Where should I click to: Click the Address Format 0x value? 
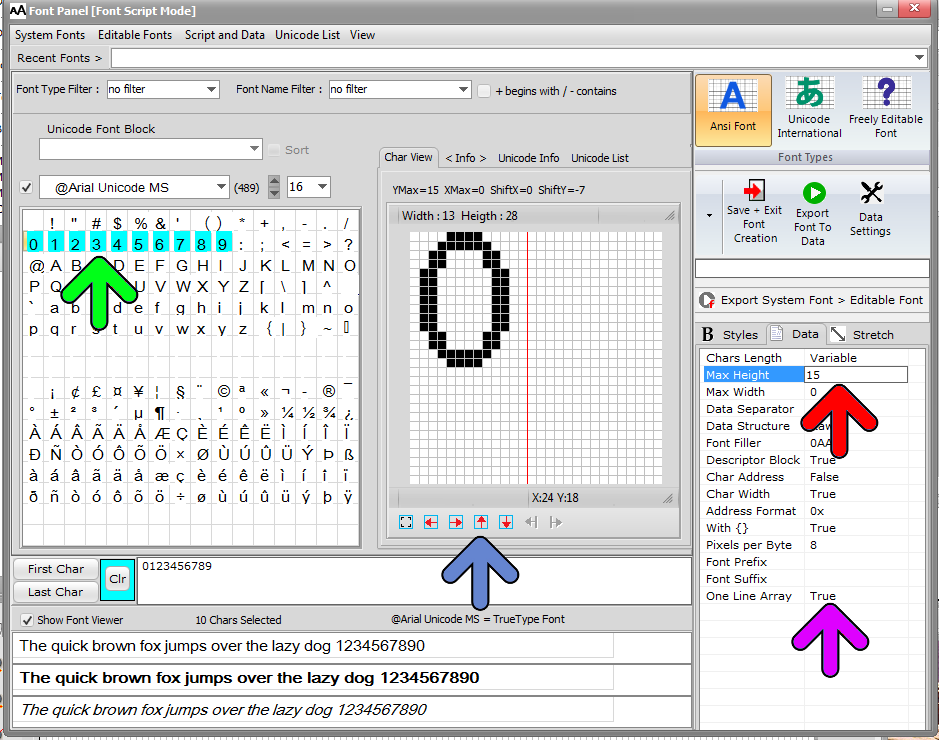pos(817,511)
